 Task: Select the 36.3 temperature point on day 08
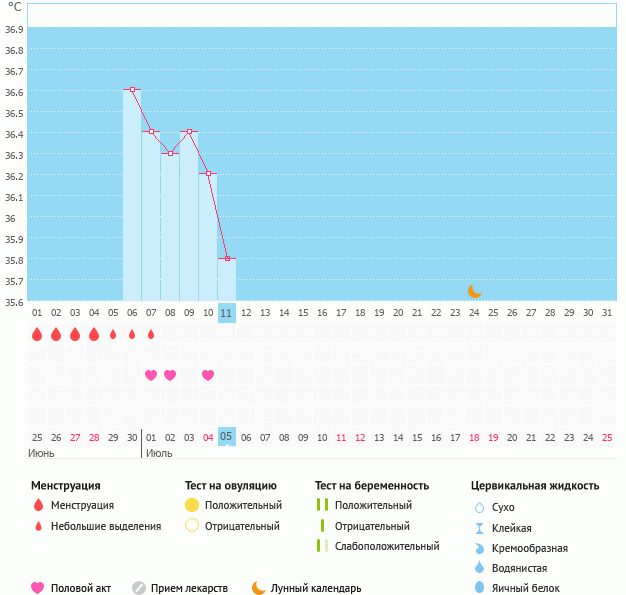pos(170,153)
